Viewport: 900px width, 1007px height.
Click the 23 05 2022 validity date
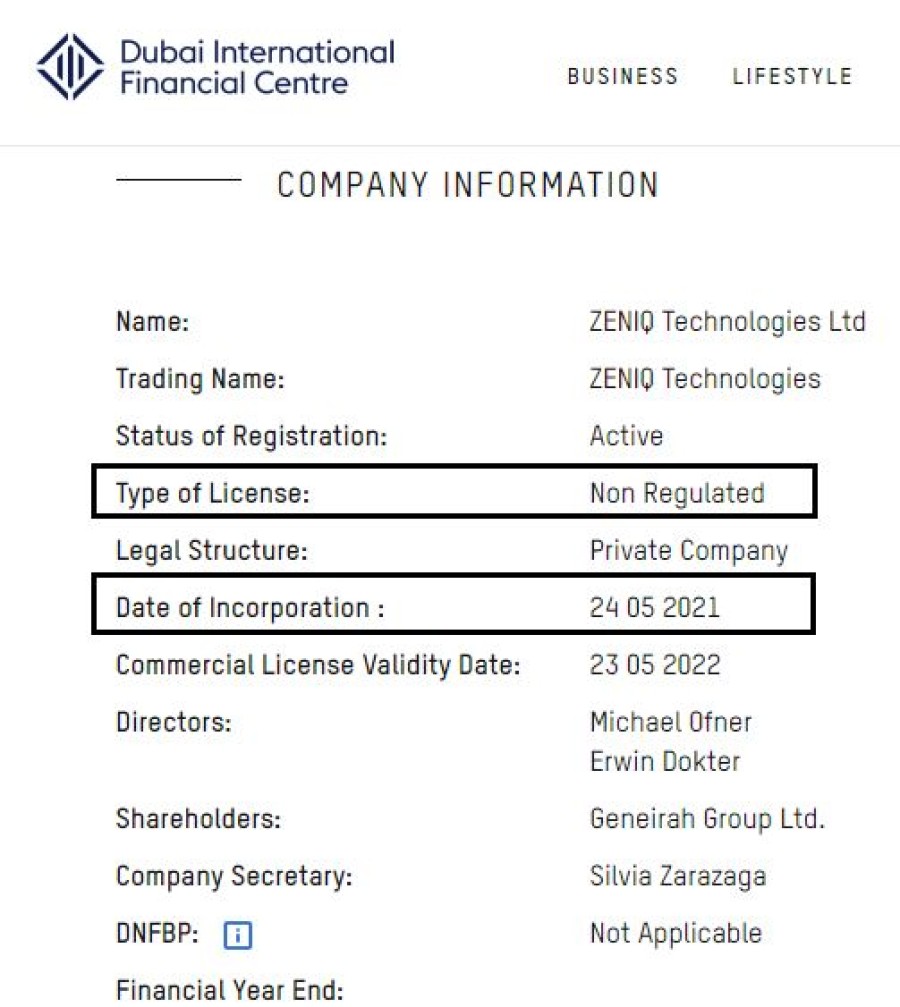coord(655,665)
